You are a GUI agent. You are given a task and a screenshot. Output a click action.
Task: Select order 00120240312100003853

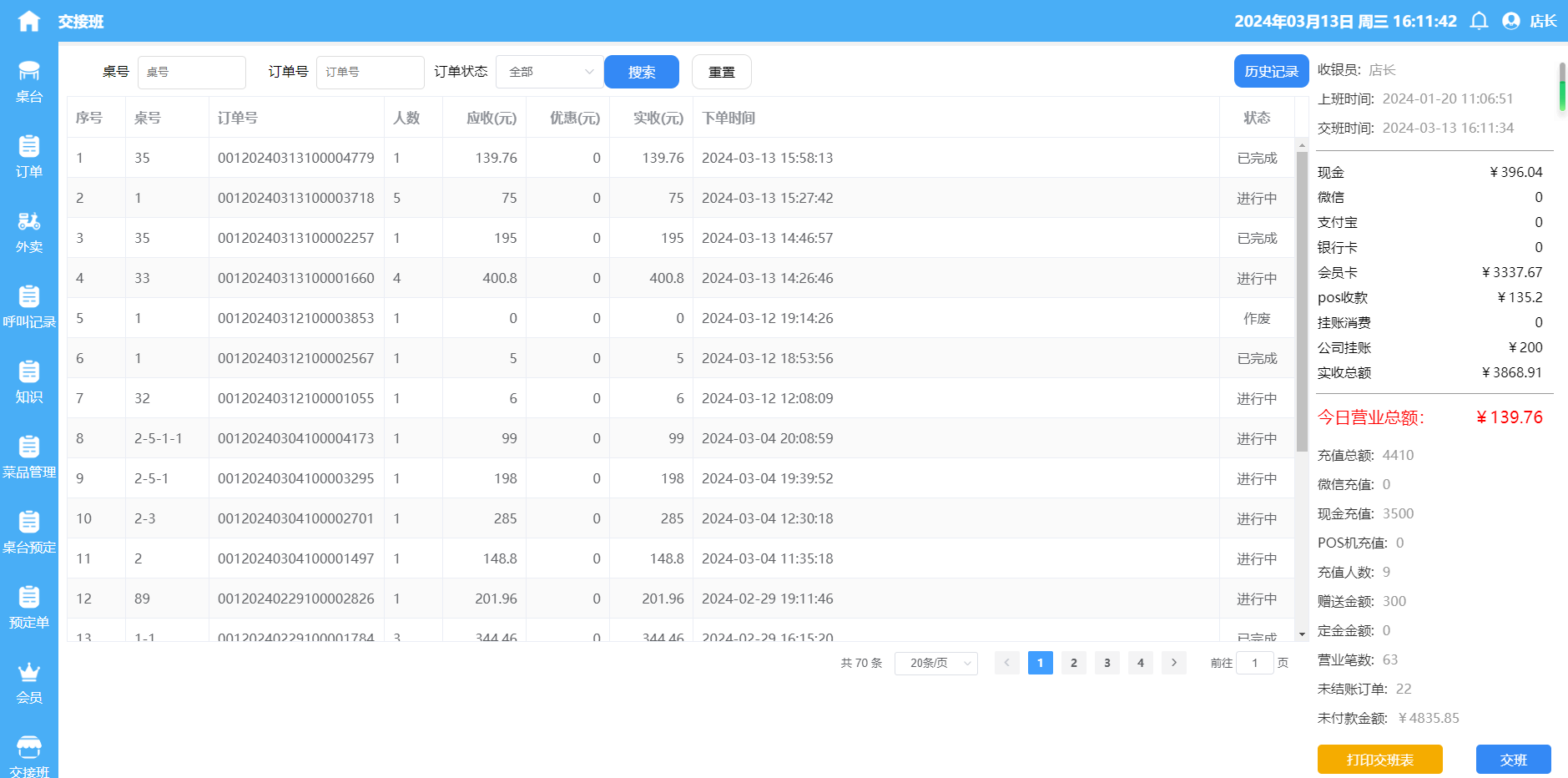(x=296, y=318)
